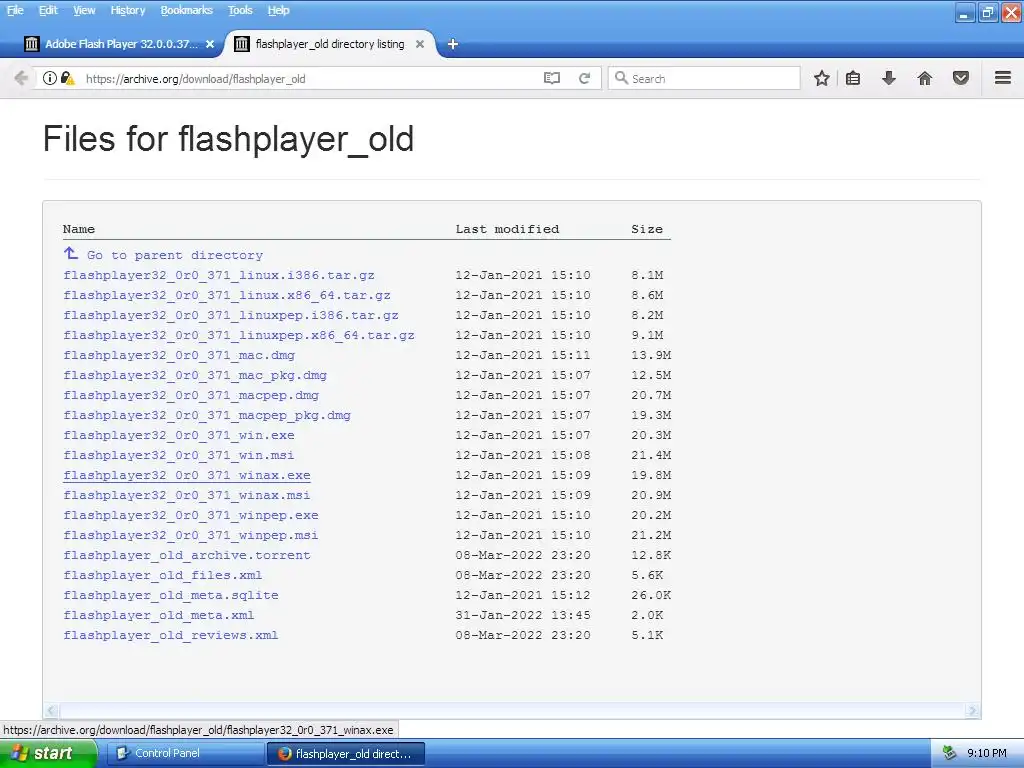Download flashplayer32_0r0_371_win.exe
The width and height of the screenshot is (1024, 768).
[179, 435]
